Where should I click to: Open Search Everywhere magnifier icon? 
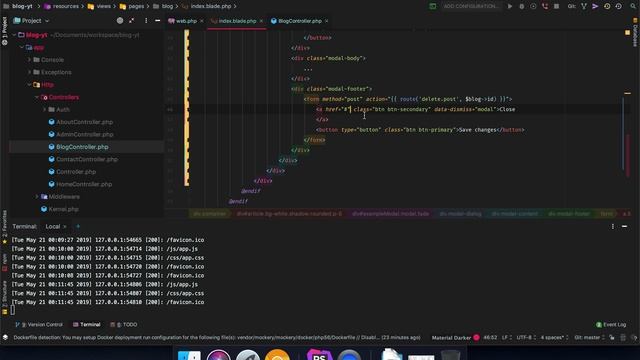[633, 6]
